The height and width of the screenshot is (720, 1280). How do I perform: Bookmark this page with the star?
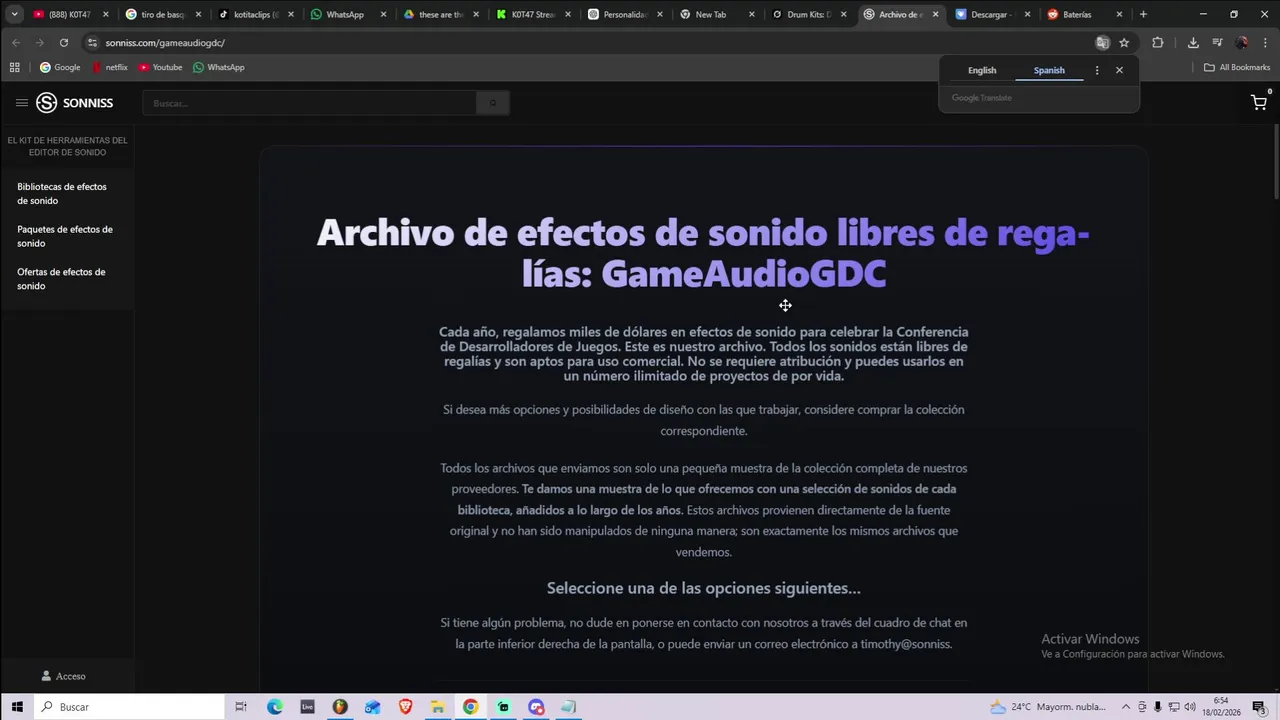point(1124,43)
